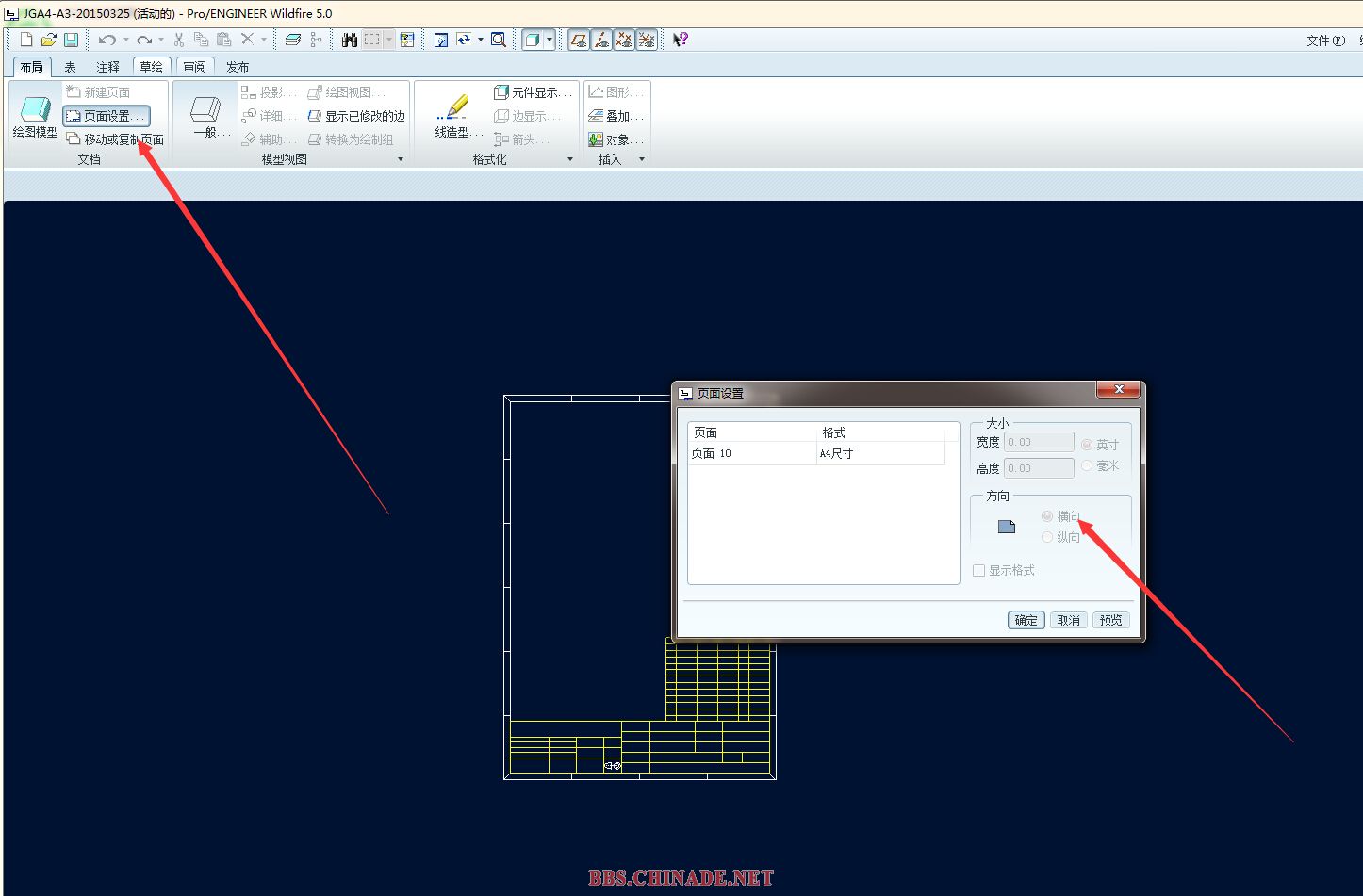Open the redo history dropdown arrow
This screenshot has width=1363, height=896.
(x=161, y=40)
